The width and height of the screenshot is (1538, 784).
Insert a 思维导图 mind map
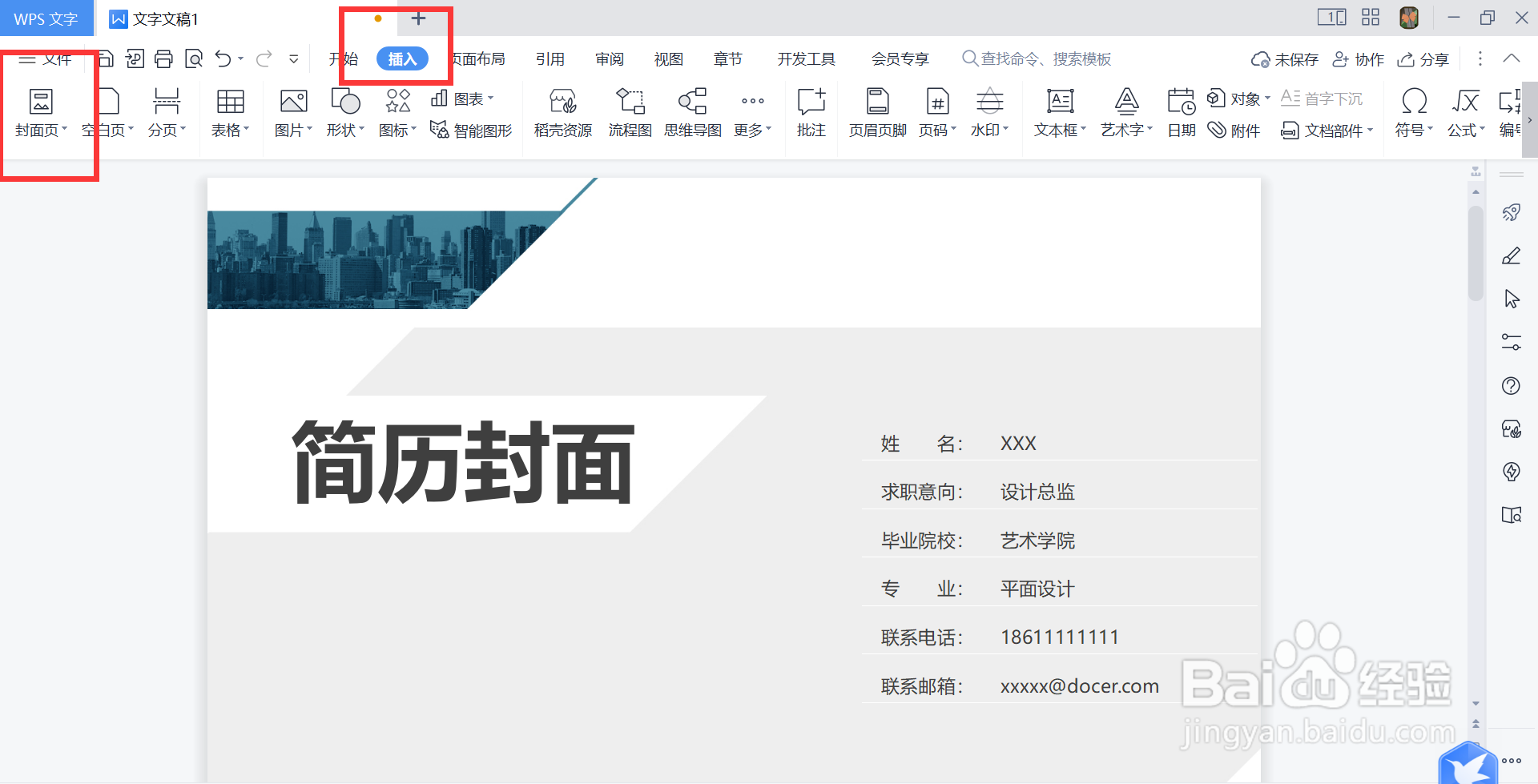tap(693, 113)
